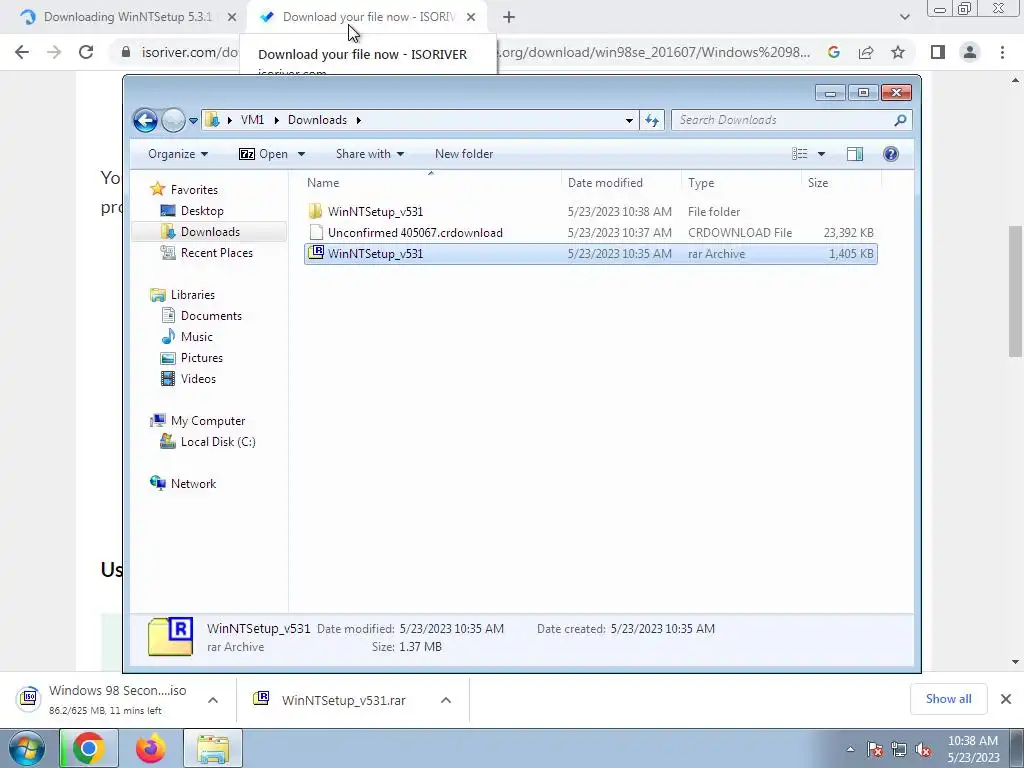Select Local Disk (C:)
This screenshot has width=1024, height=768.
coord(217,441)
